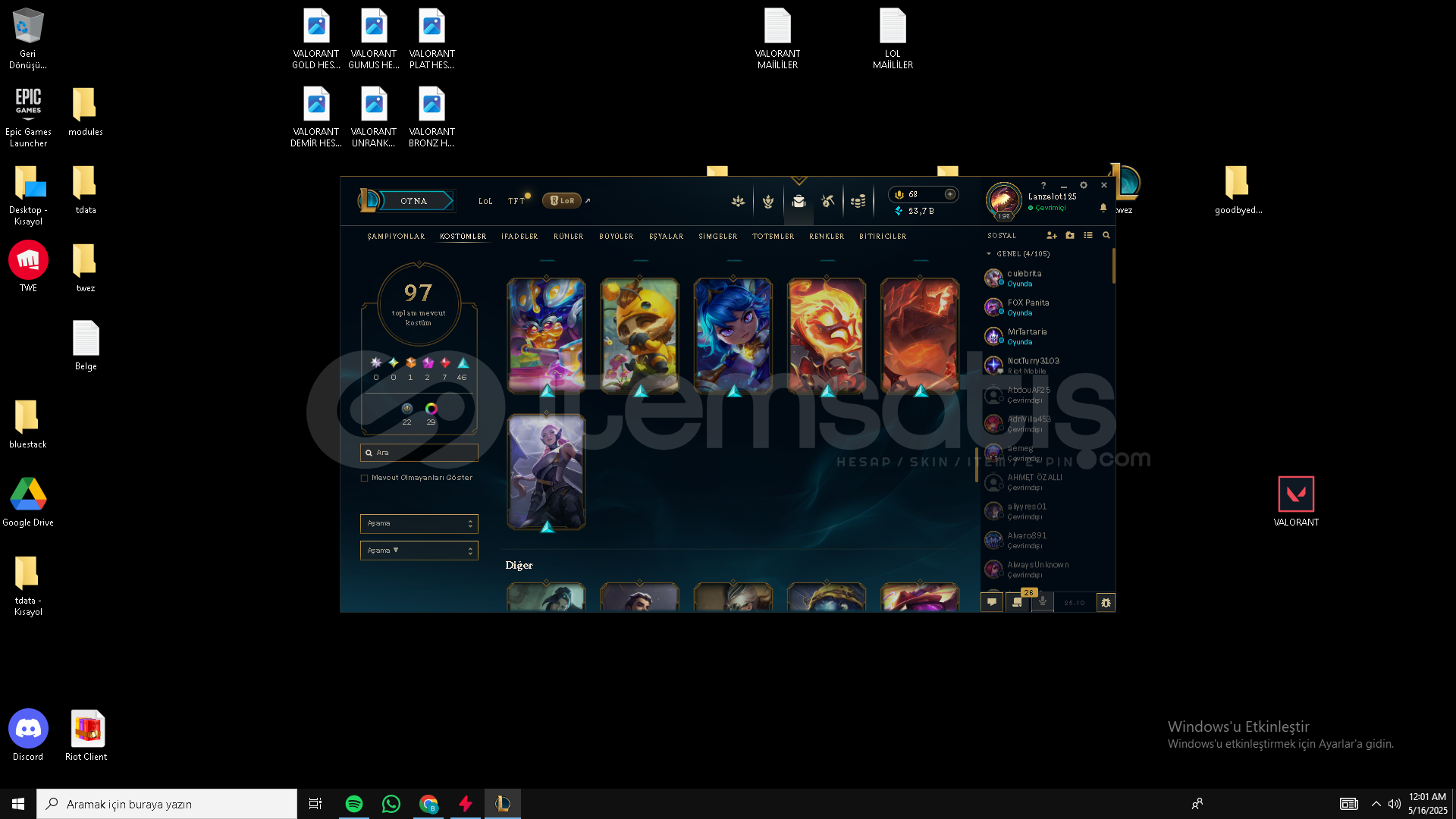Click the Add Friend icon in social panel
This screenshot has height=819, width=1456.
tap(1052, 235)
